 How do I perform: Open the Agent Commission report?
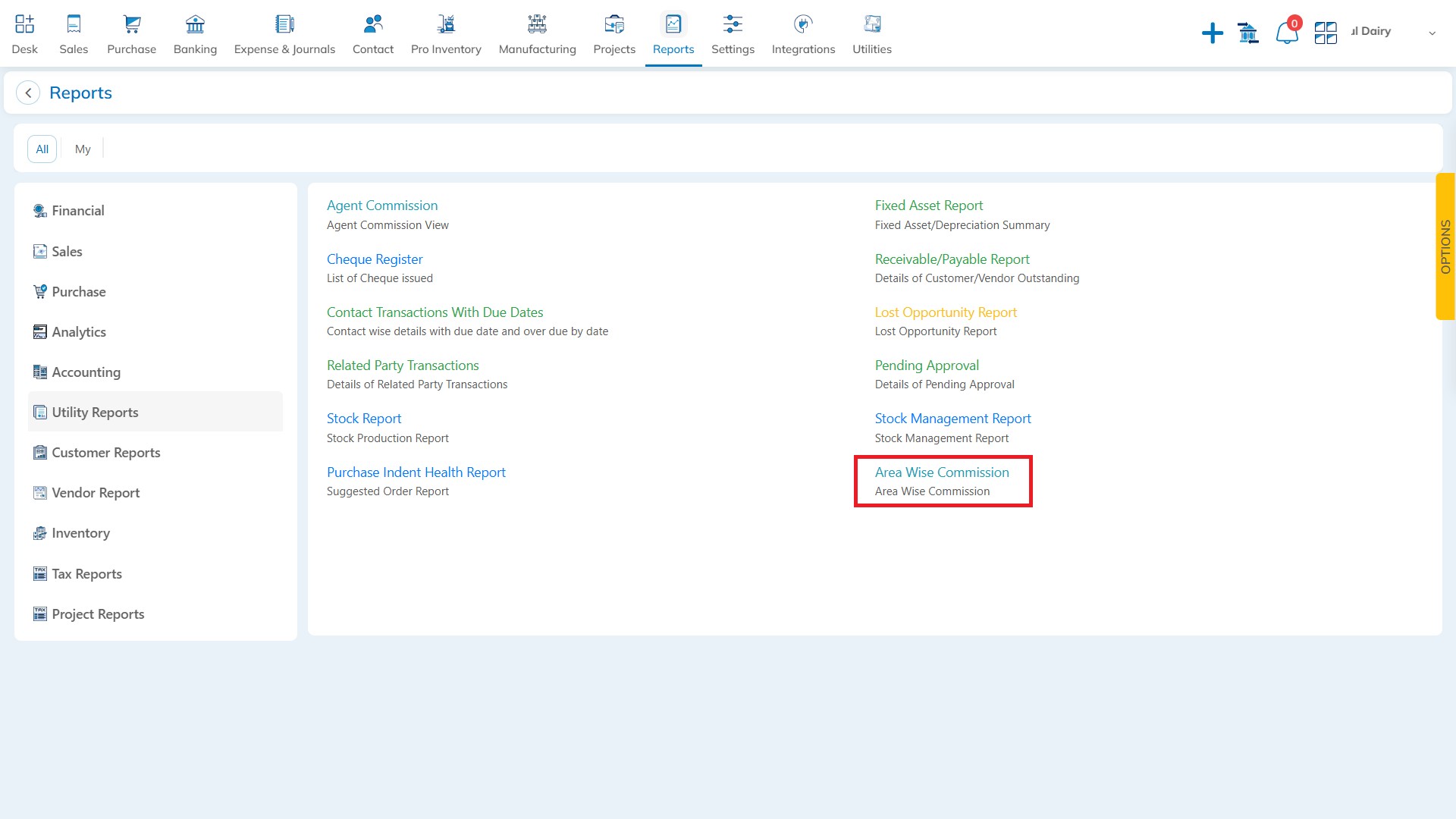point(382,206)
